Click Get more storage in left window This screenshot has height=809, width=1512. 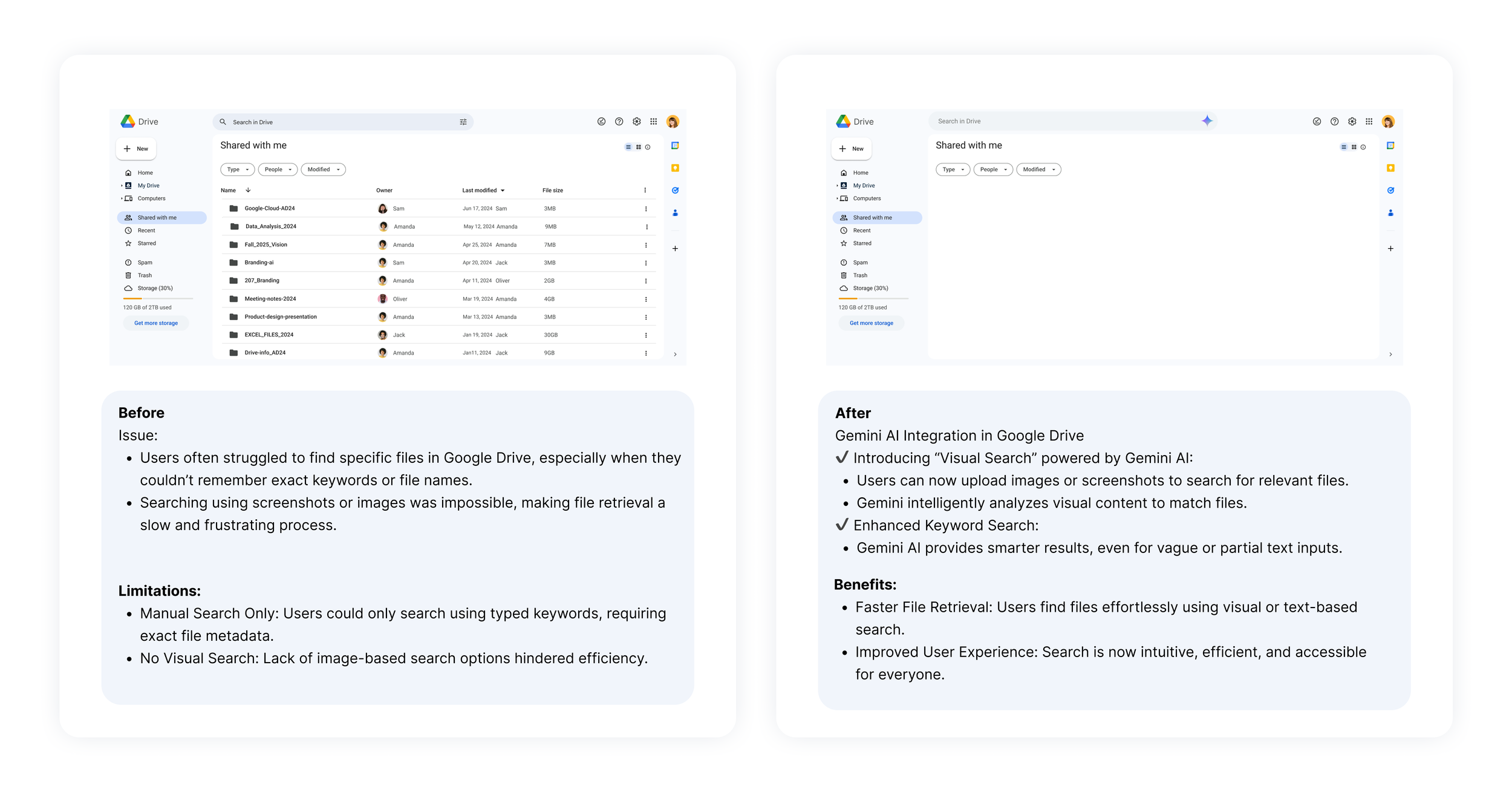click(x=156, y=323)
